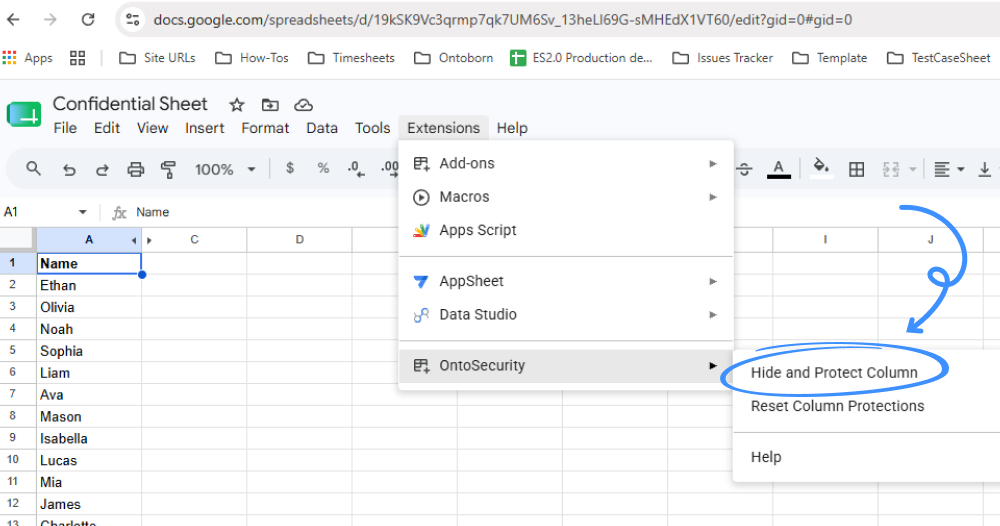Expand Macros submenu

click(x=566, y=197)
